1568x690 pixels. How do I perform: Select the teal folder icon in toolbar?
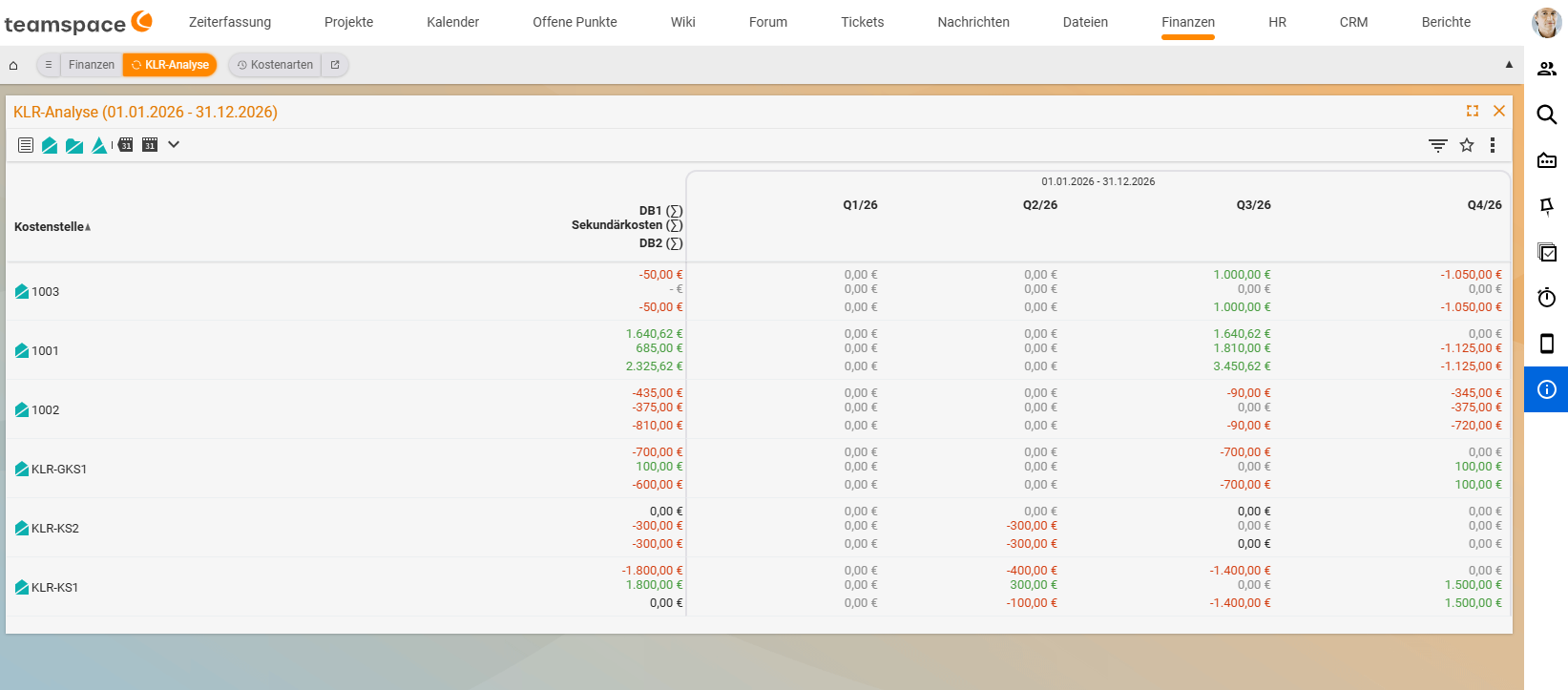tap(74, 145)
